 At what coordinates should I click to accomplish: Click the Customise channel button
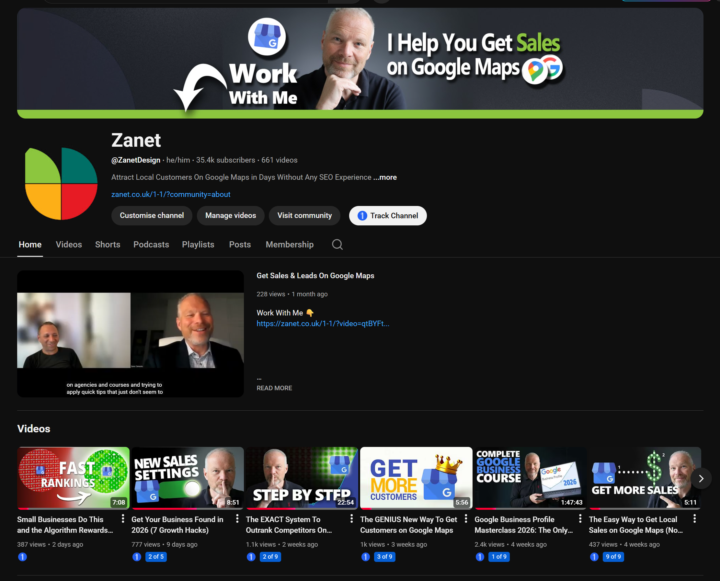(x=152, y=215)
